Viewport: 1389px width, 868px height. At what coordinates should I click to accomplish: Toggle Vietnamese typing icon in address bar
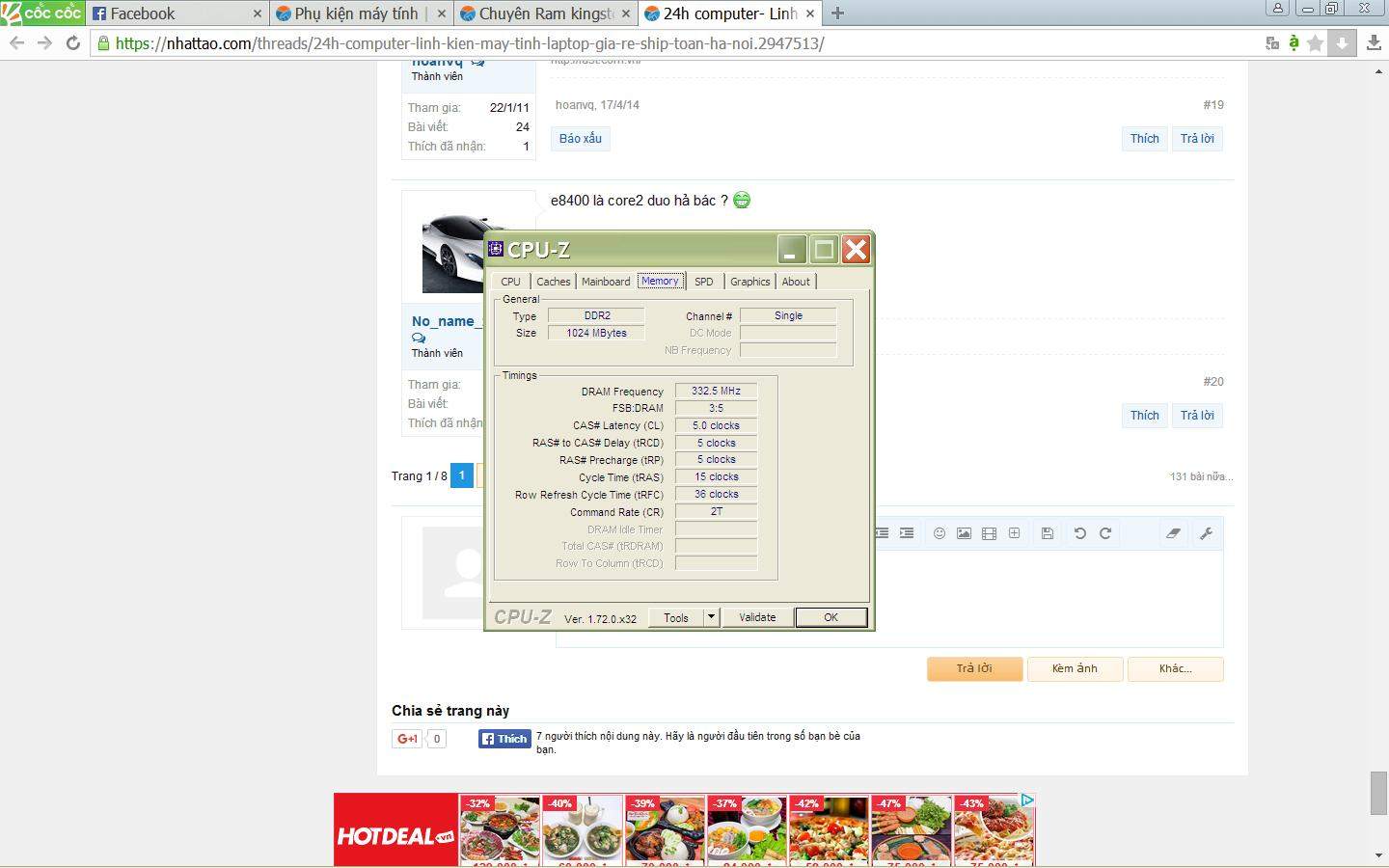click(x=1294, y=42)
